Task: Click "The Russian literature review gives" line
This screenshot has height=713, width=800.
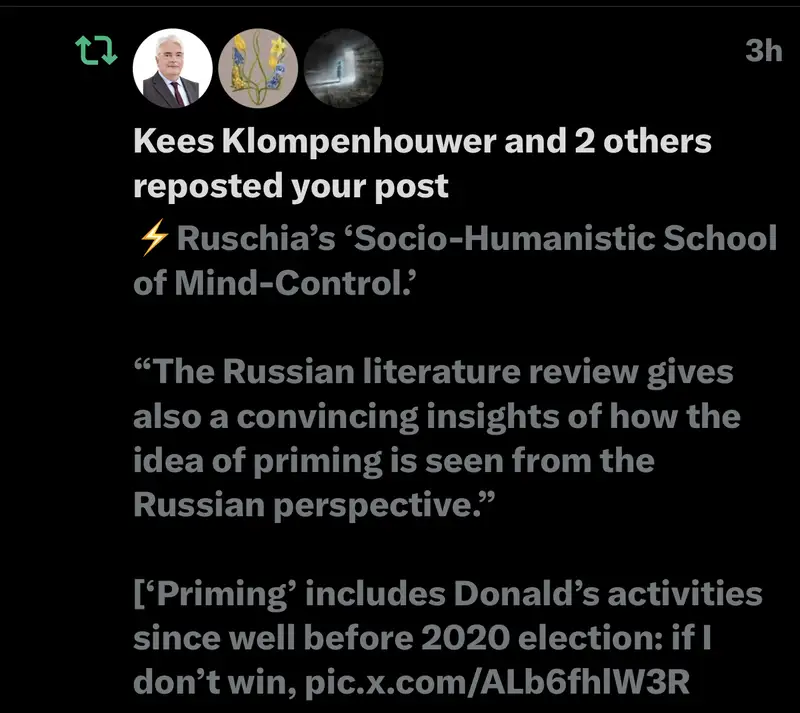Action: click(x=433, y=373)
